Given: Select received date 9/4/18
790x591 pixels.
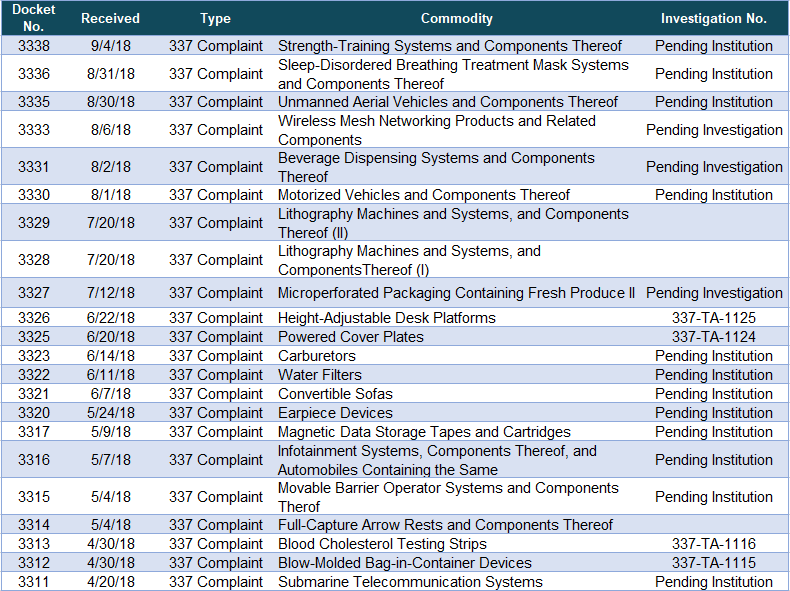Looking at the screenshot, I should (110, 46).
